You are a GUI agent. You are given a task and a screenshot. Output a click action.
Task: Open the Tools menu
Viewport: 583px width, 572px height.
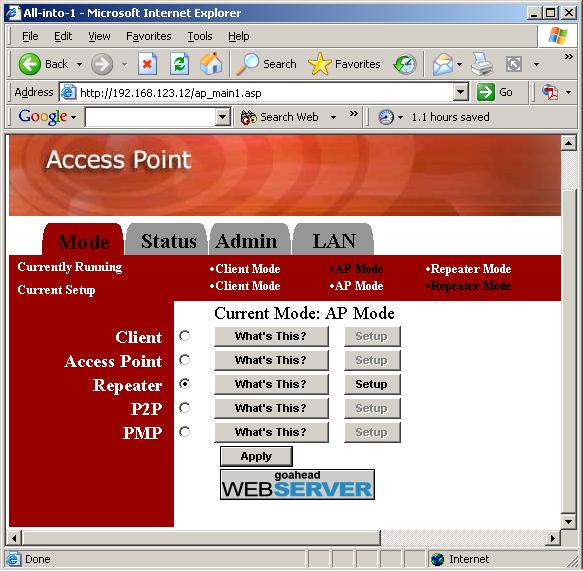pyautogui.click(x=200, y=36)
